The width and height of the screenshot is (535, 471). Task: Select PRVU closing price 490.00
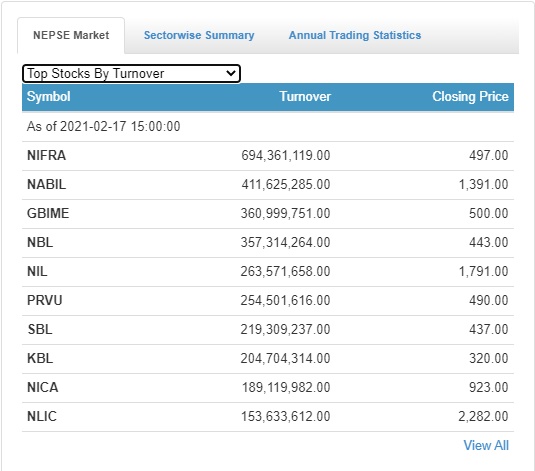click(489, 300)
